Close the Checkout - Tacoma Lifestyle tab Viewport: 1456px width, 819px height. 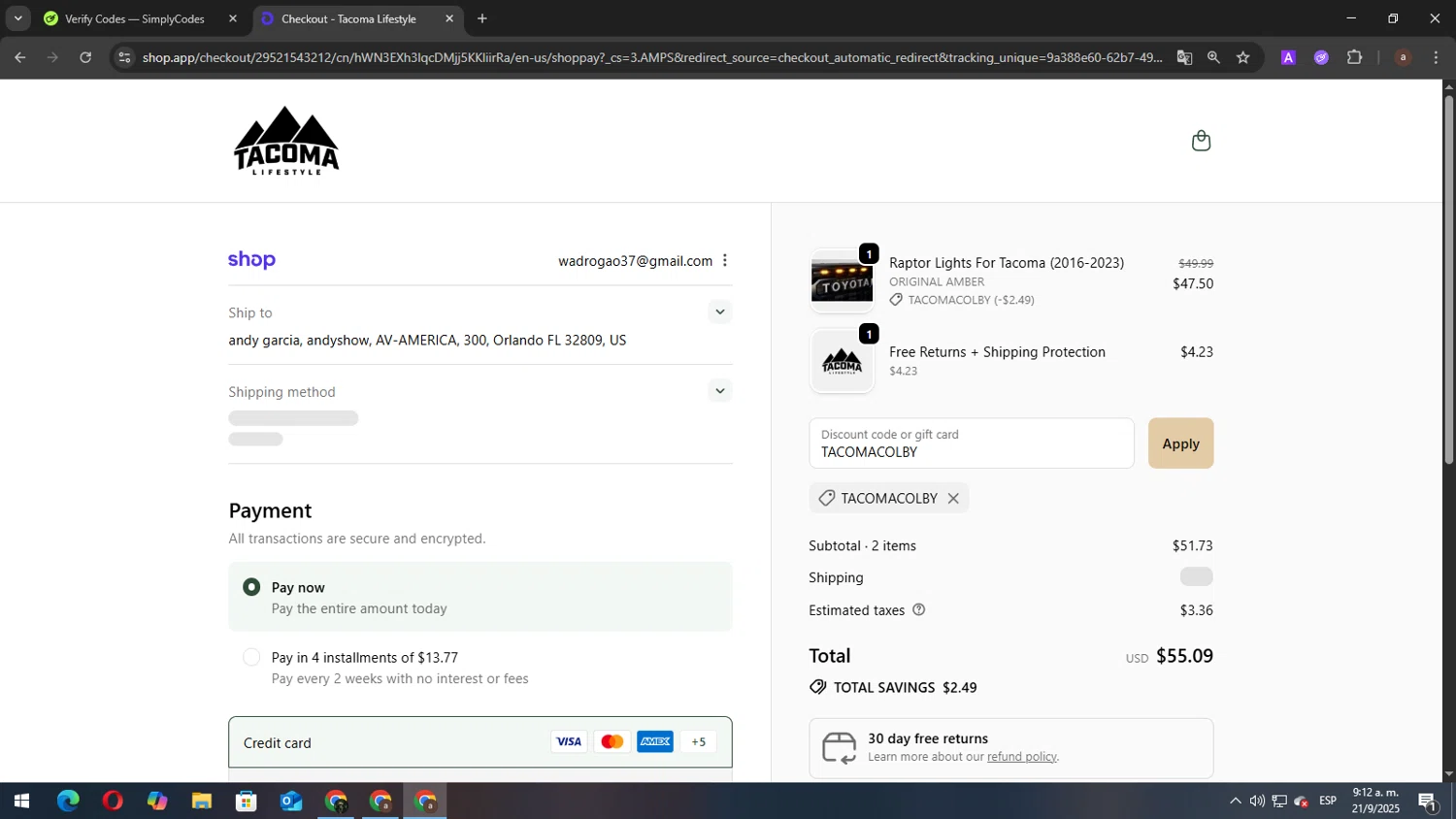(449, 18)
